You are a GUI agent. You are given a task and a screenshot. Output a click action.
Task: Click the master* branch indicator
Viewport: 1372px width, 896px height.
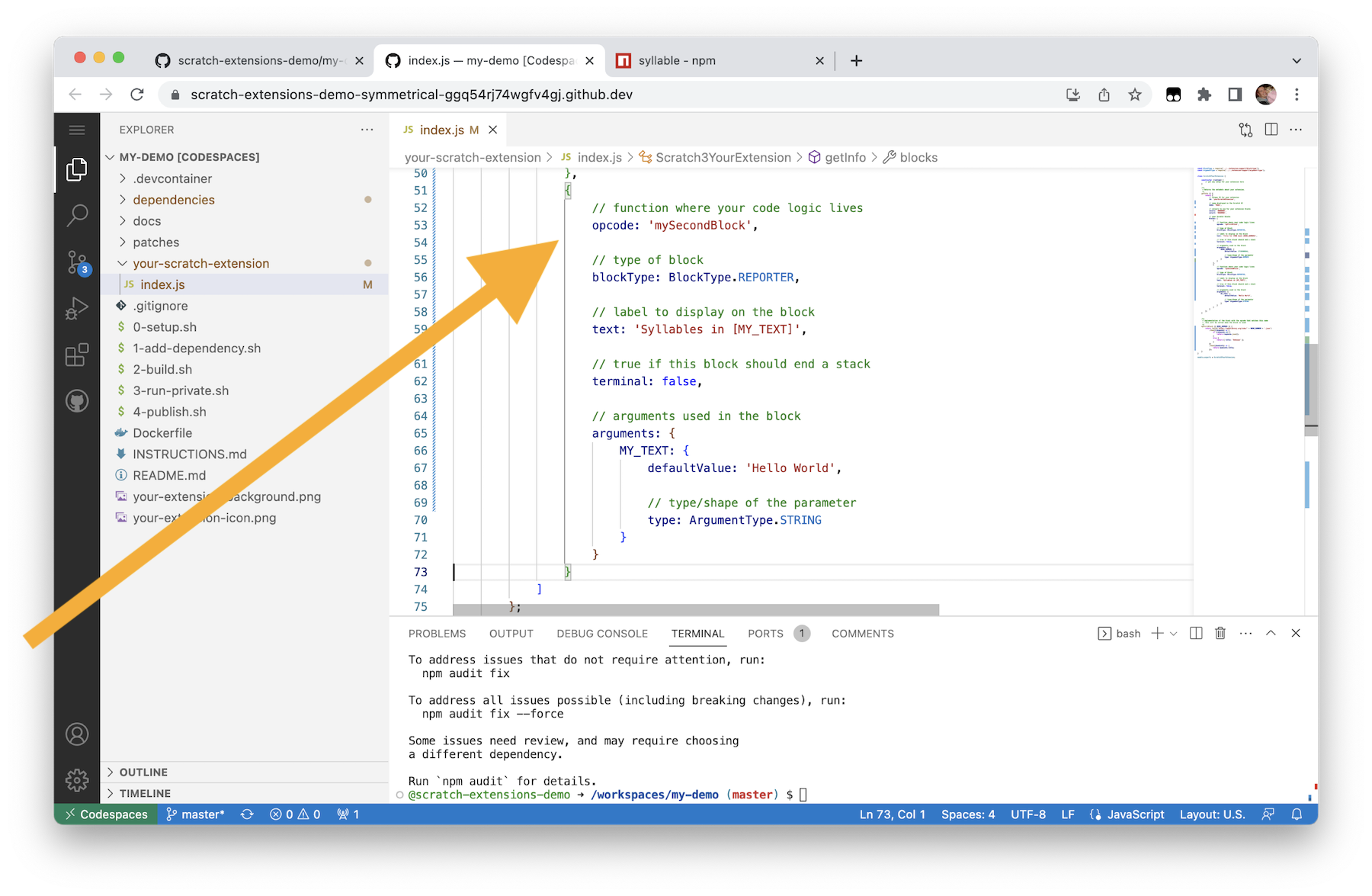tap(196, 814)
